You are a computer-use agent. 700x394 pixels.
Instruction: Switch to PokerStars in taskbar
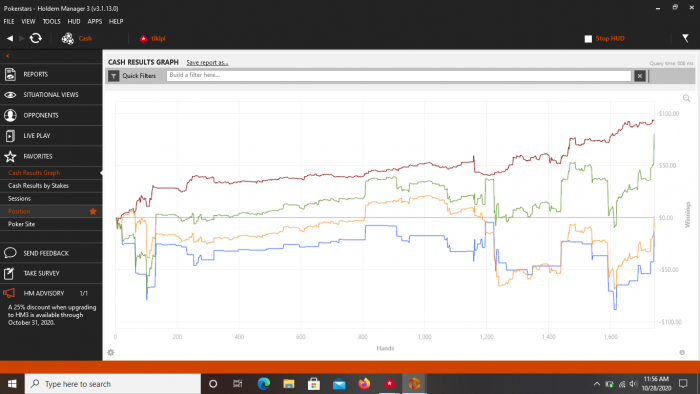pos(389,384)
